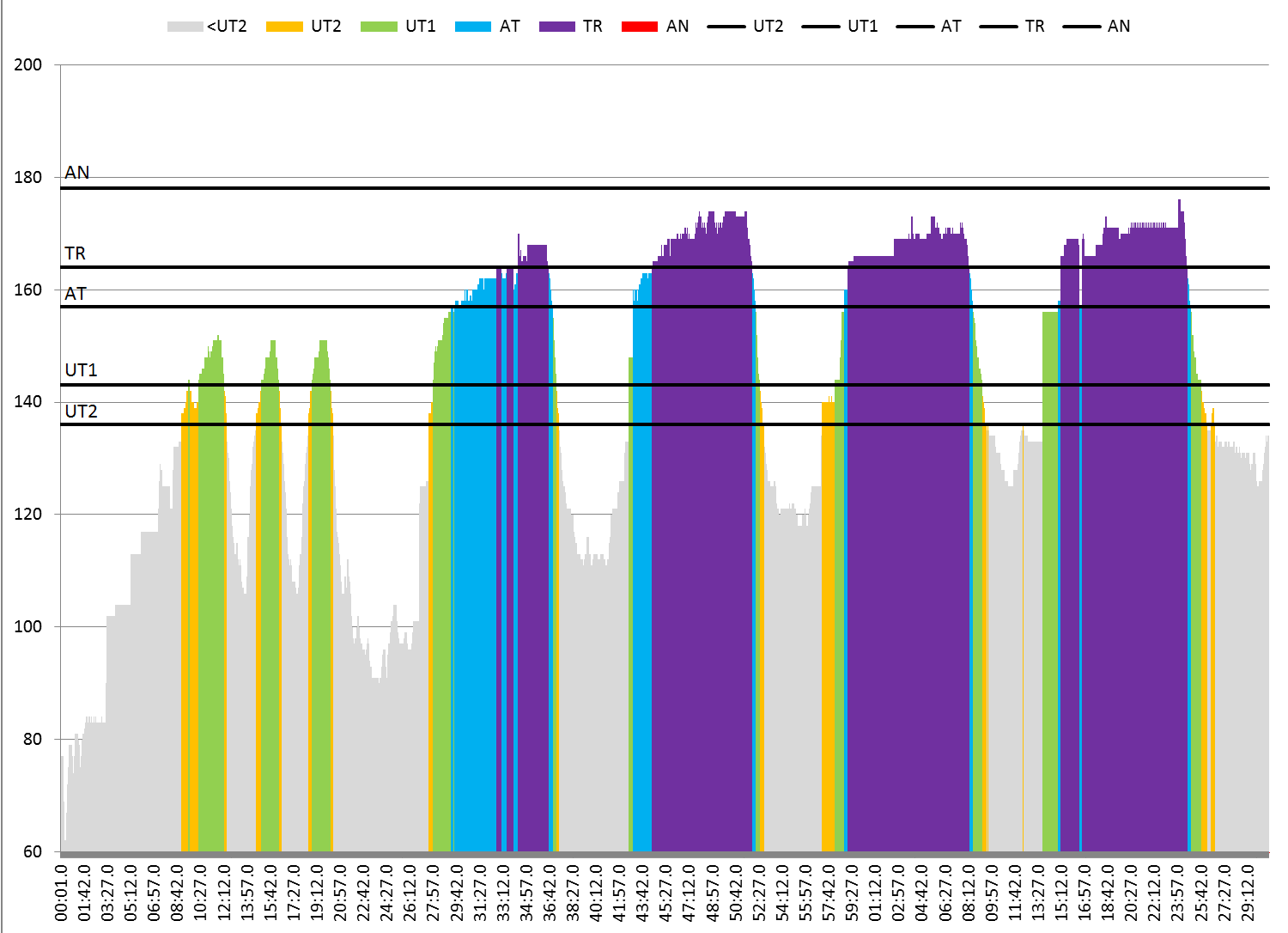This screenshot has height=933, width=1288.
Task: Click the AT threshold label inside the plot
Action: (76, 294)
